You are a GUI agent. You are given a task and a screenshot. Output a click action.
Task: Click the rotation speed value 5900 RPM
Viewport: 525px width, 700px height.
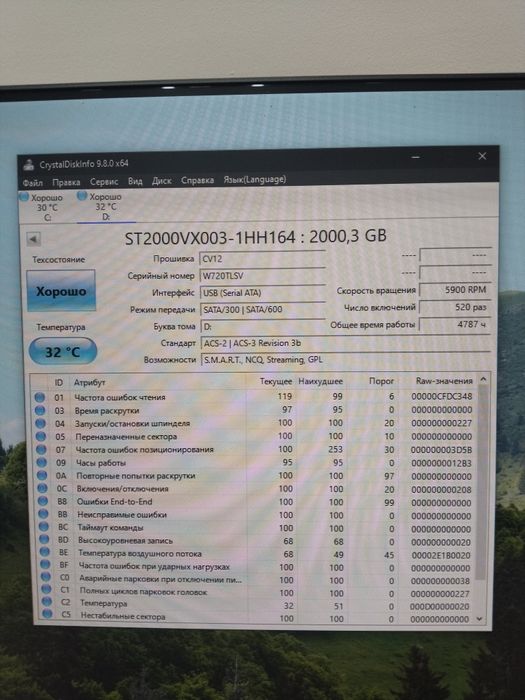[x=455, y=290]
